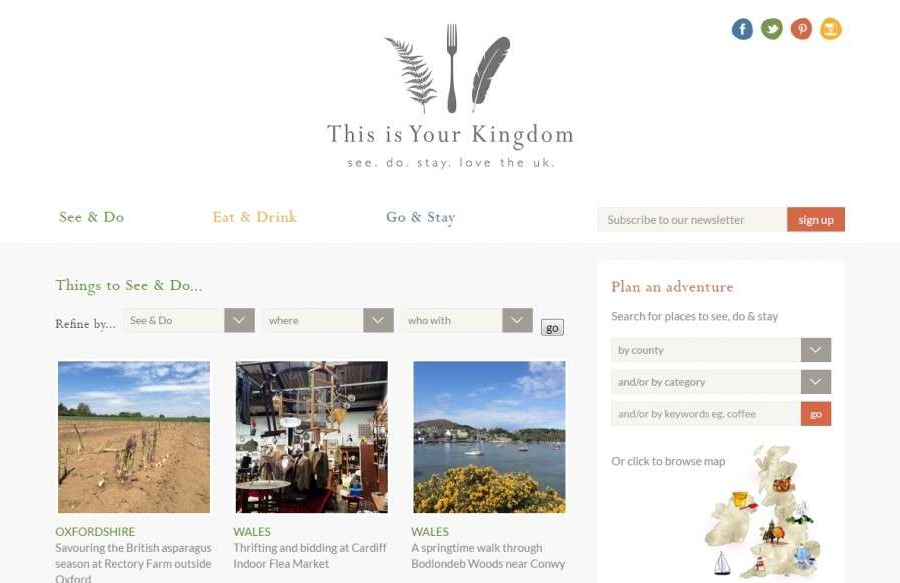Focus the newsletter subscription email field
This screenshot has height=583, width=900.
tap(692, 220)
